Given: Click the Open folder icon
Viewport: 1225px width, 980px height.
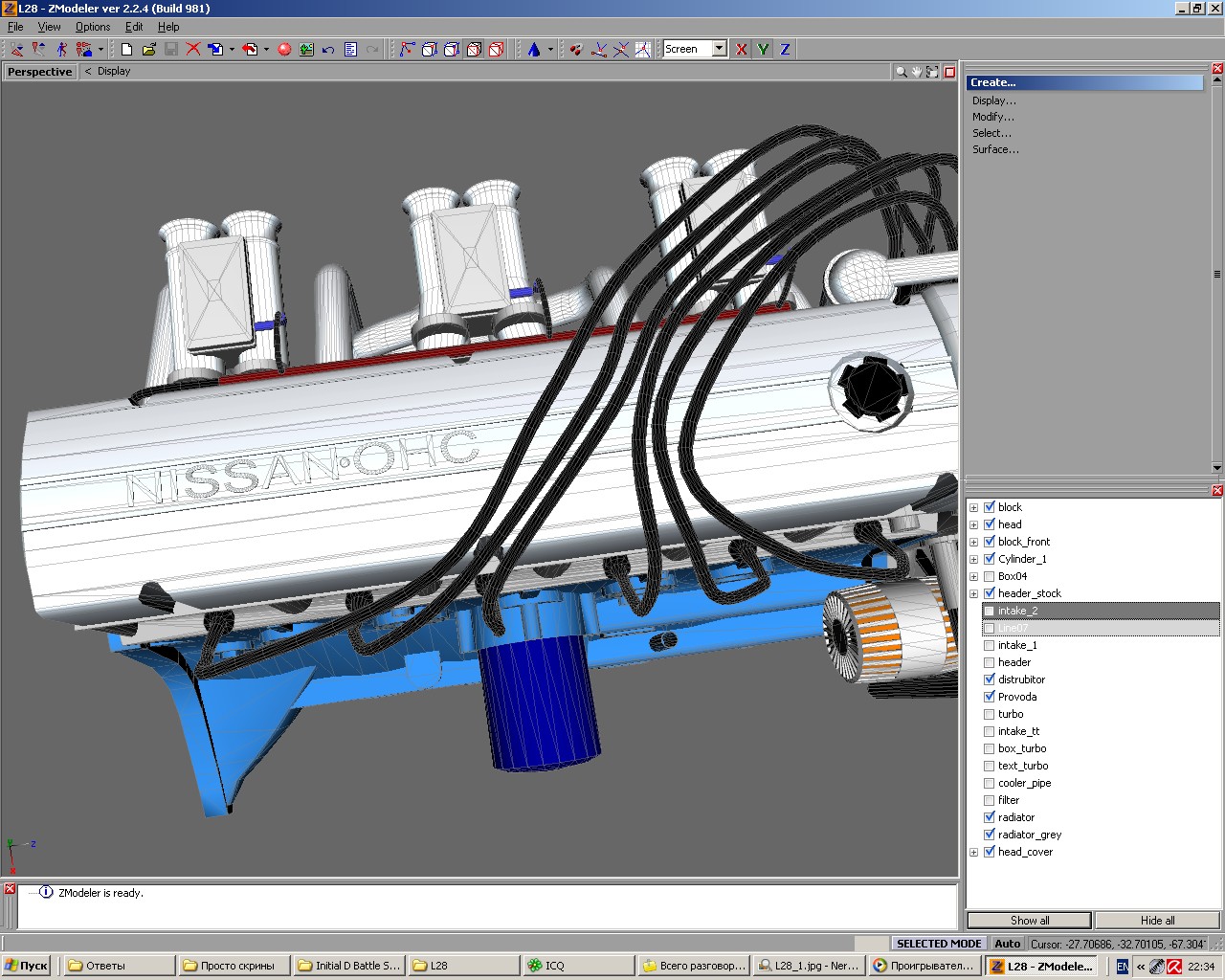Looking at the screenshot, I should coord(148,49).
